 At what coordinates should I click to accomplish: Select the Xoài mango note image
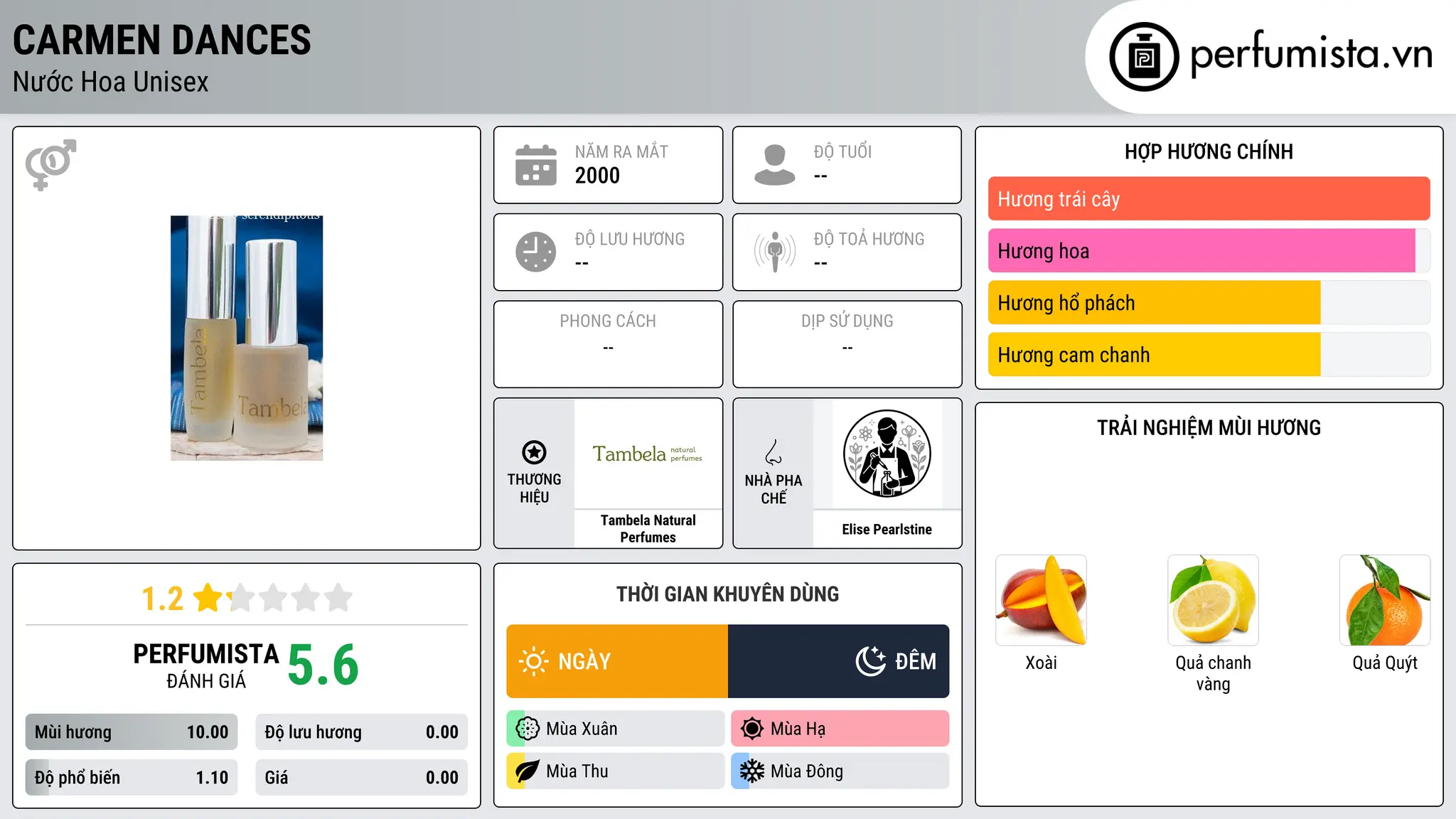tap(1041, 600)
